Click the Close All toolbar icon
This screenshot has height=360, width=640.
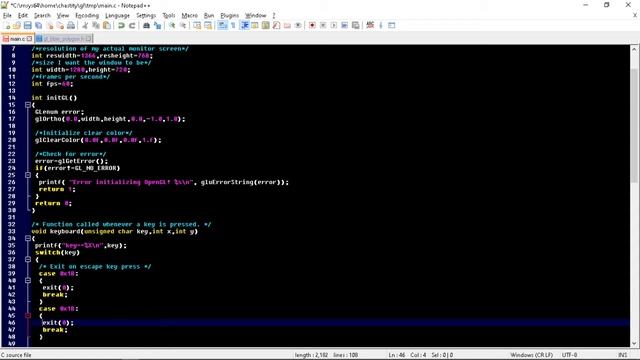(x=60, y=25)
